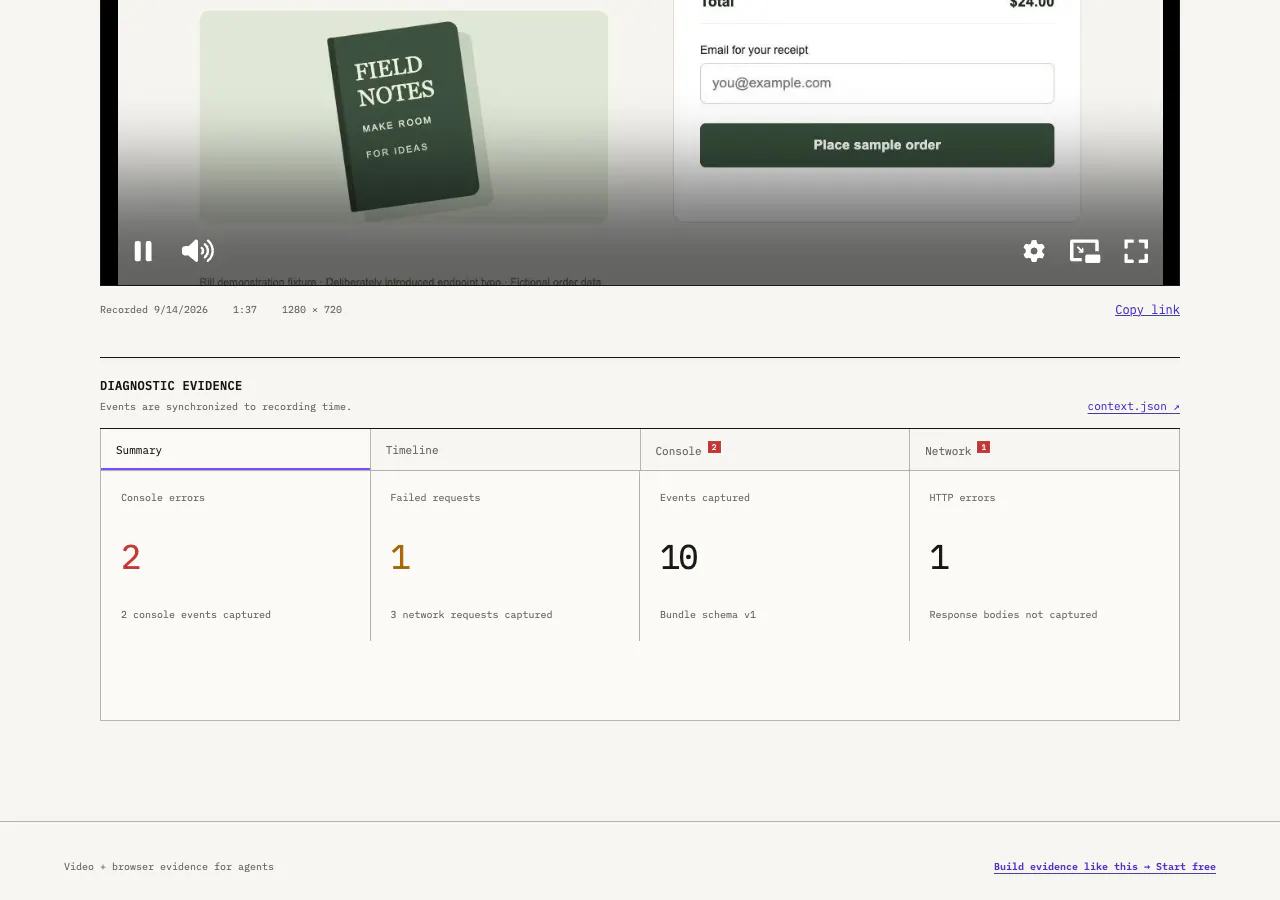Select the "Console errors" card label
The image size is (1280, 900).
[163, 498]
